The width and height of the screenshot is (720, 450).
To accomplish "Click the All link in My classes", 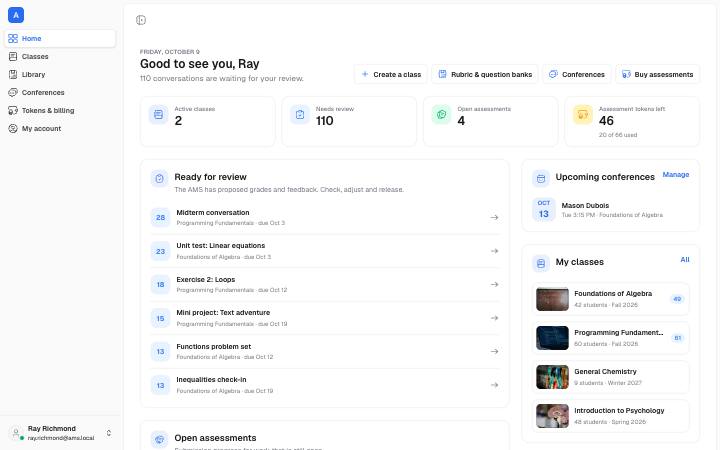I will point(685,259).
